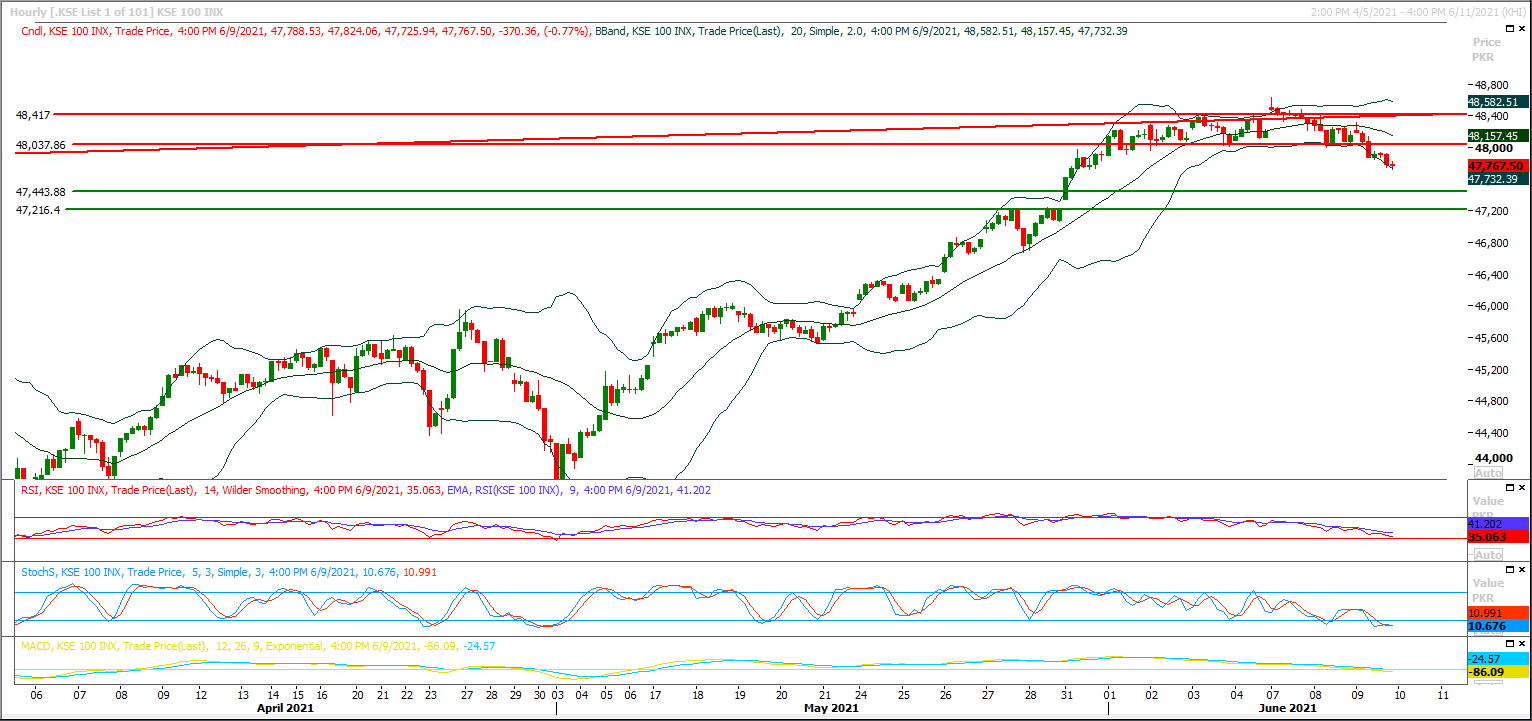The width and height of the screenshot is (1532, 721).
Task: Maximize the StochS indicator pane
Action: pyautogui.click(x=1510, y=569)
